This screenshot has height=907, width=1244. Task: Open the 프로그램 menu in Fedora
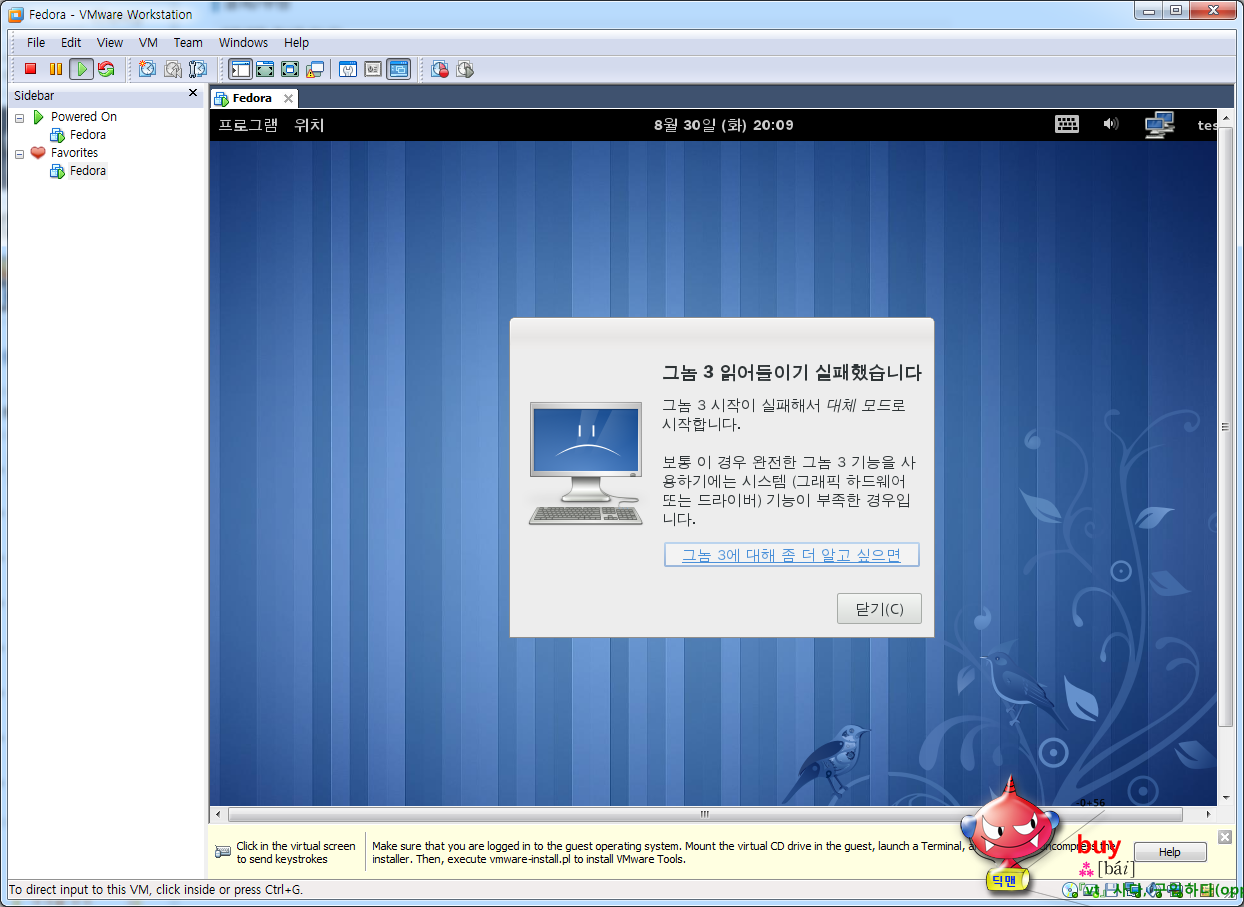click(248, 125)
